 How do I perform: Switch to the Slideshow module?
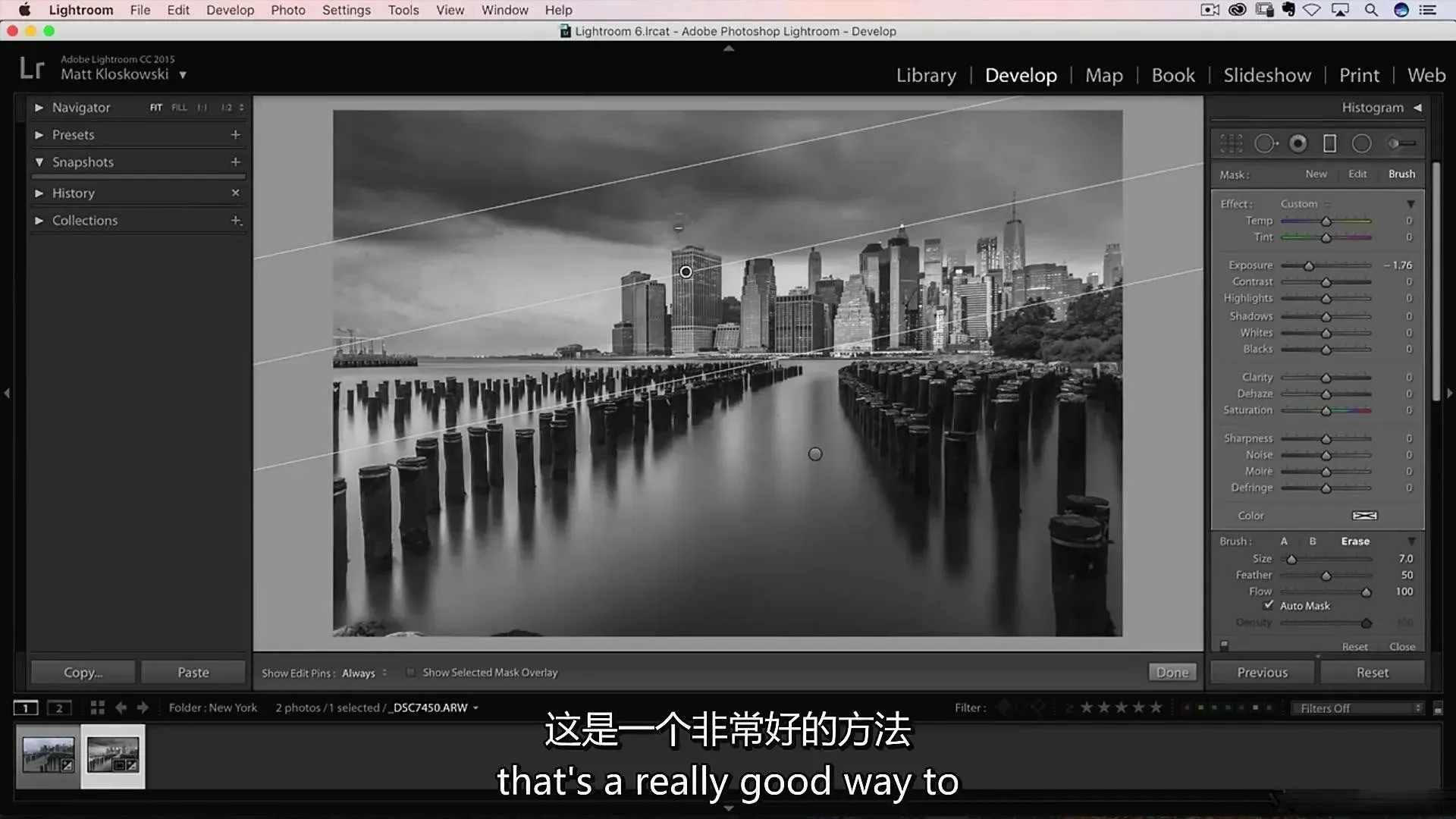1267,75
